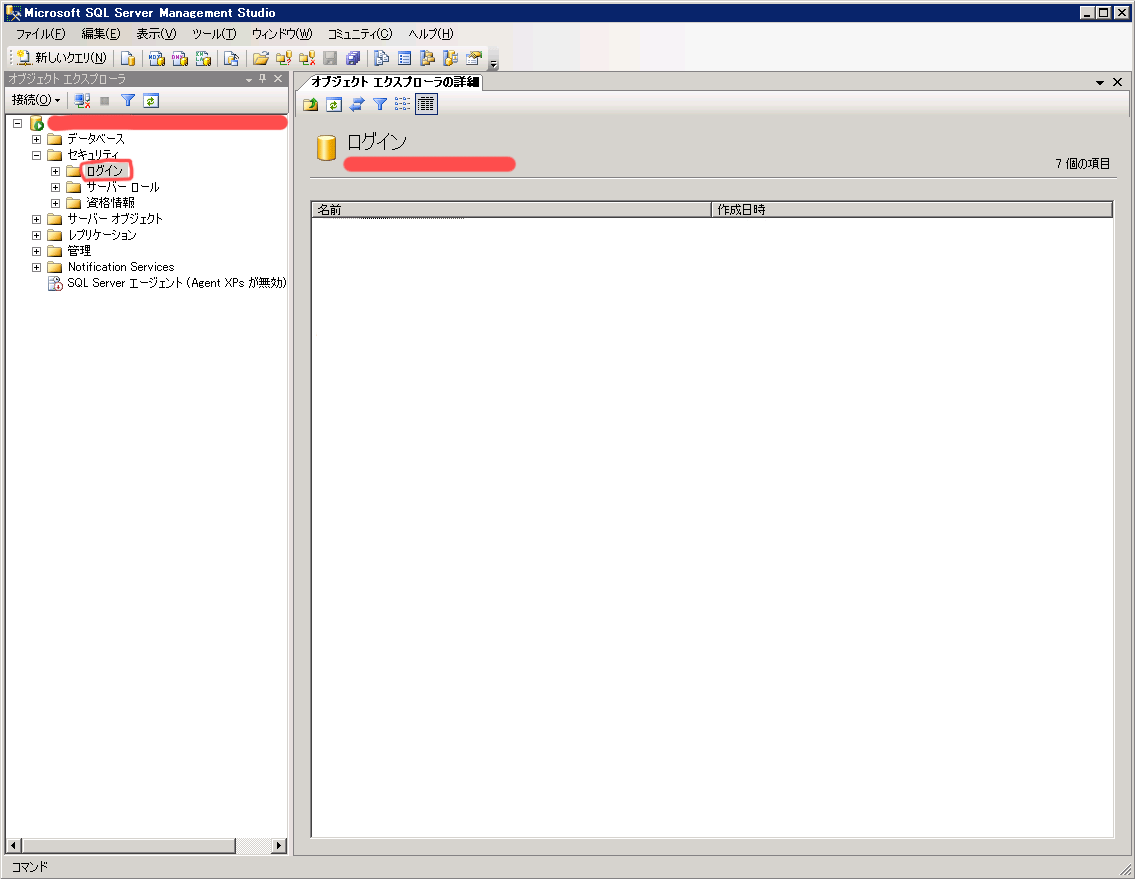Click the Save floppy disk icon
The width and height of the screenshot is (1135, 879).
coord(330,58)
